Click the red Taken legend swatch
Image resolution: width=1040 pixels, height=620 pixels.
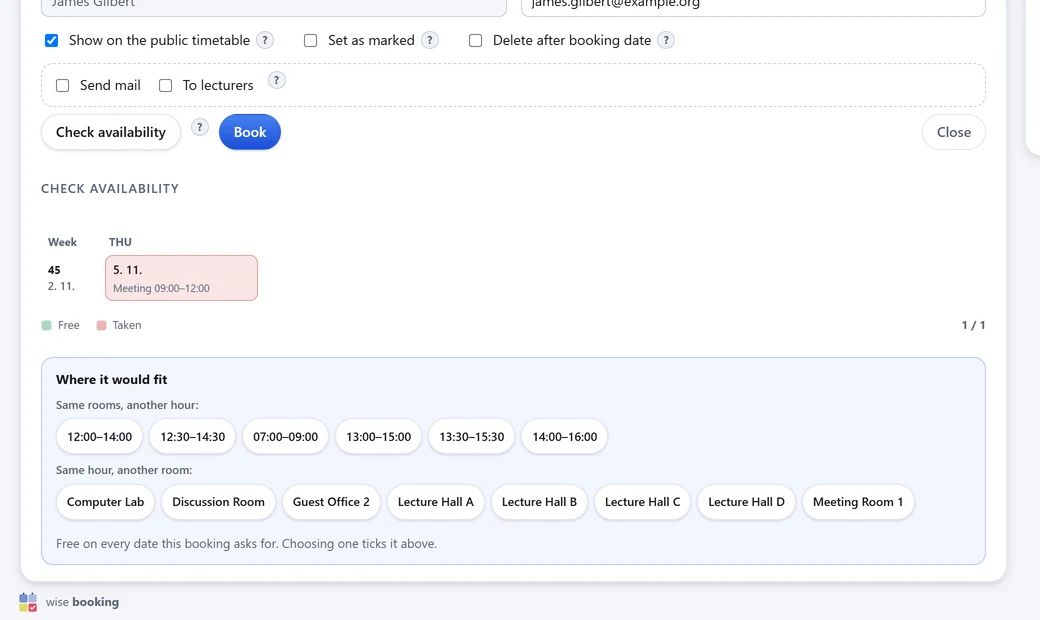(x=101, y=326)
